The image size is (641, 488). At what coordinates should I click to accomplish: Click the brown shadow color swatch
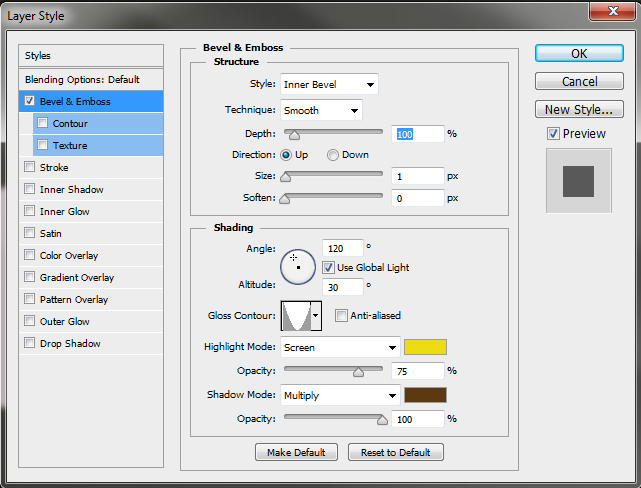pyautogui.click(x=425, y=395)
